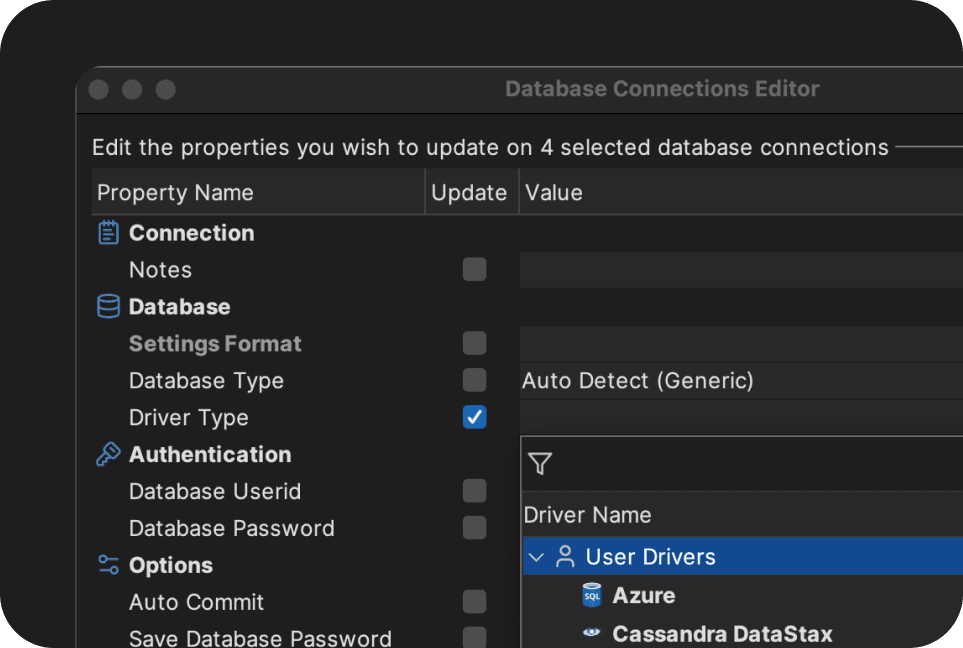Click the Connection clipboard icon
Viewport: 963px width, 648px height.
pyautogui.click(x=107, y=233)
